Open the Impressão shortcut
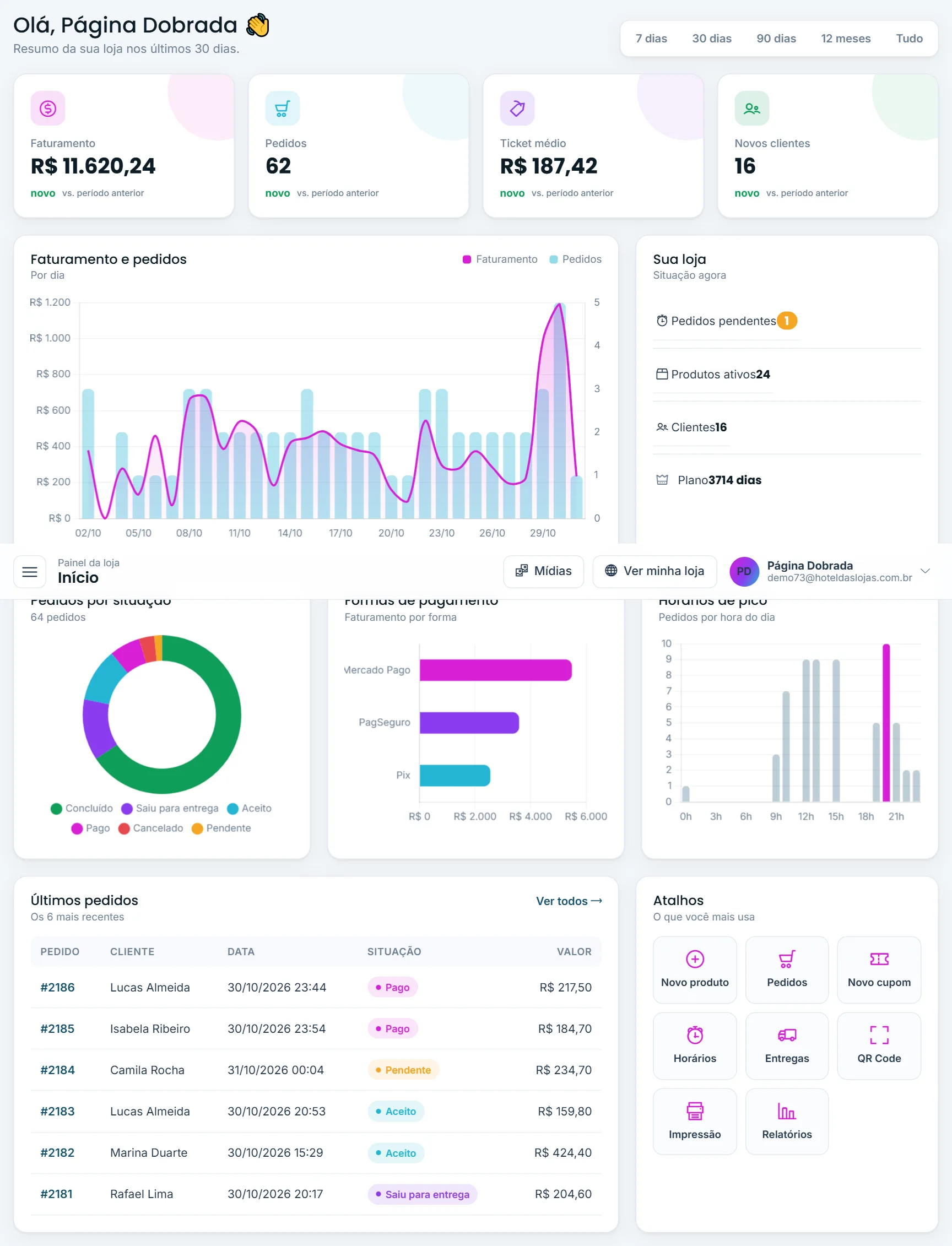Image resolution: width=952 pixels, height=1246 pixels. [695, 1122]
